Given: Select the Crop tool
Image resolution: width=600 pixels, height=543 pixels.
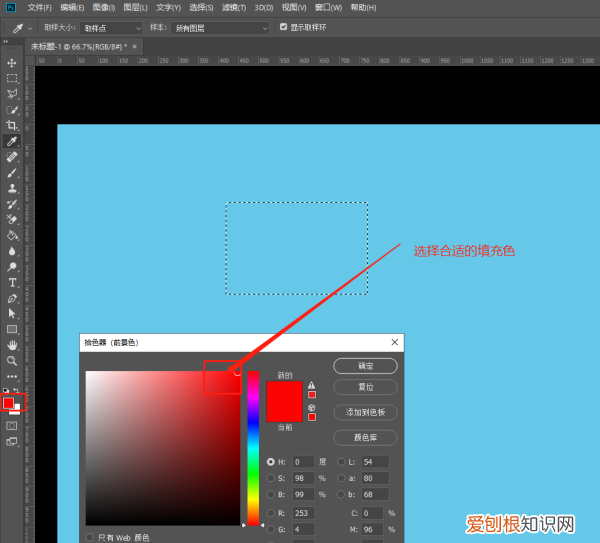Looking at the screenshot, I should click(x=12, y=126).
